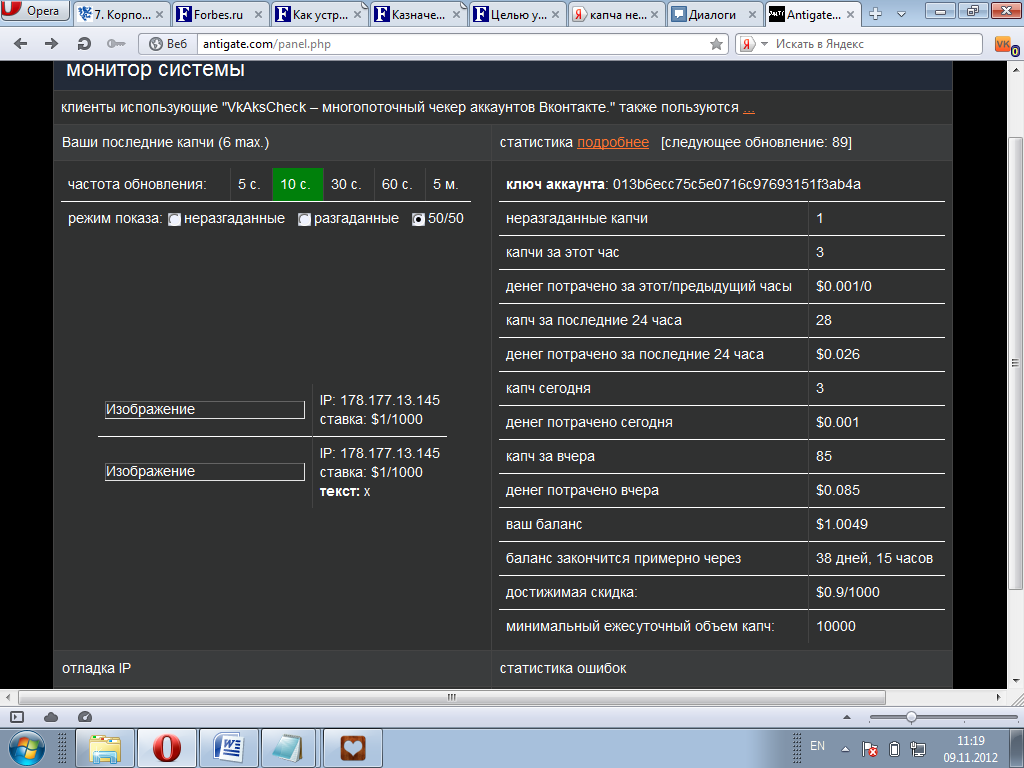Open the Action Center flag icon

point(870,749)
